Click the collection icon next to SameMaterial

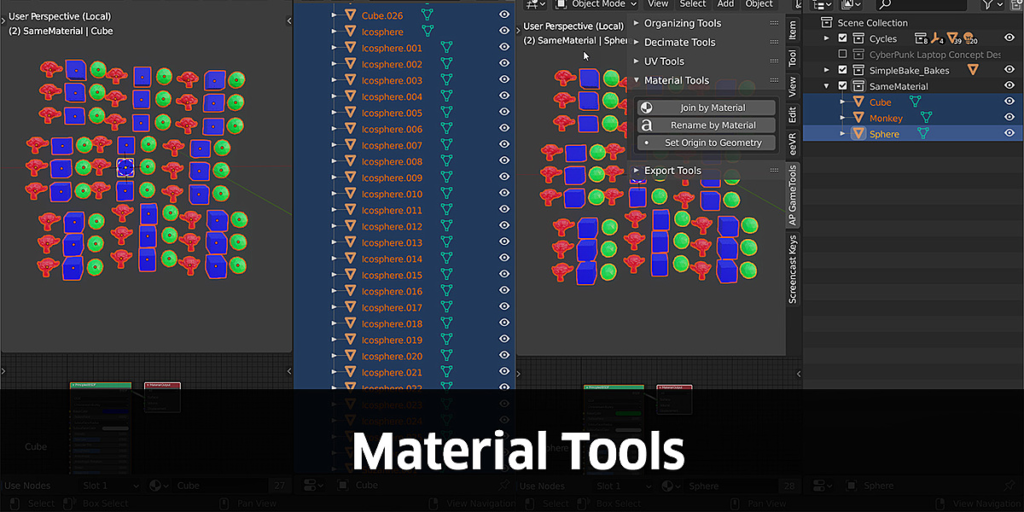click(x=858, y=86)
